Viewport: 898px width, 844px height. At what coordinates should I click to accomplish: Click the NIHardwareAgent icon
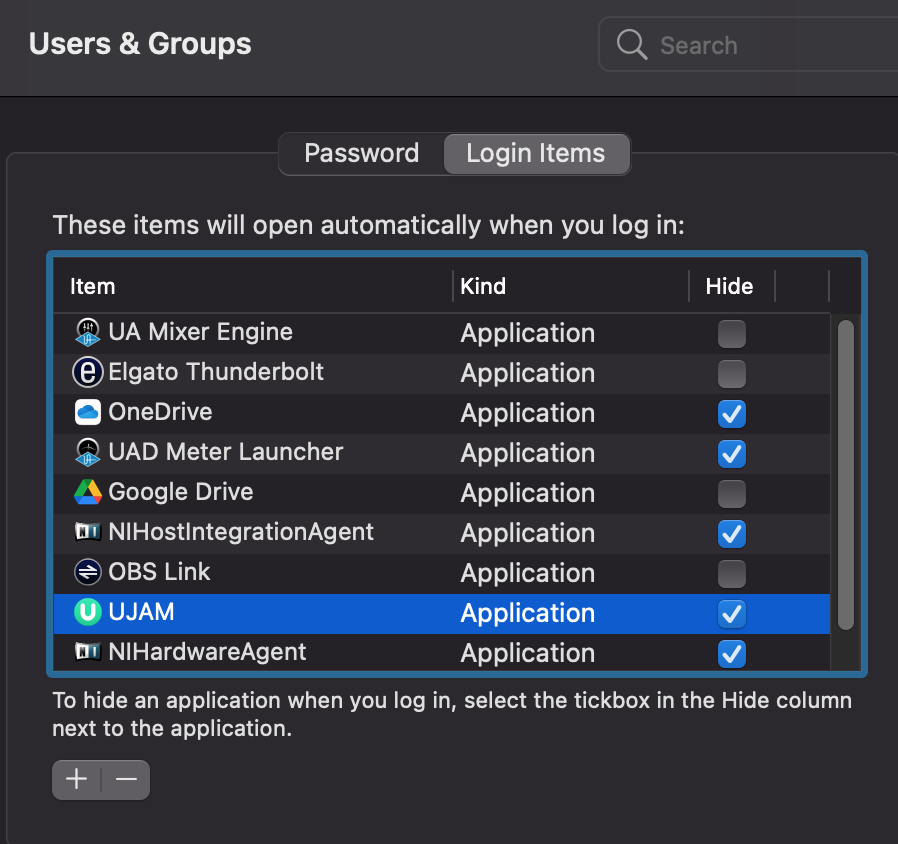click(88, 652)
